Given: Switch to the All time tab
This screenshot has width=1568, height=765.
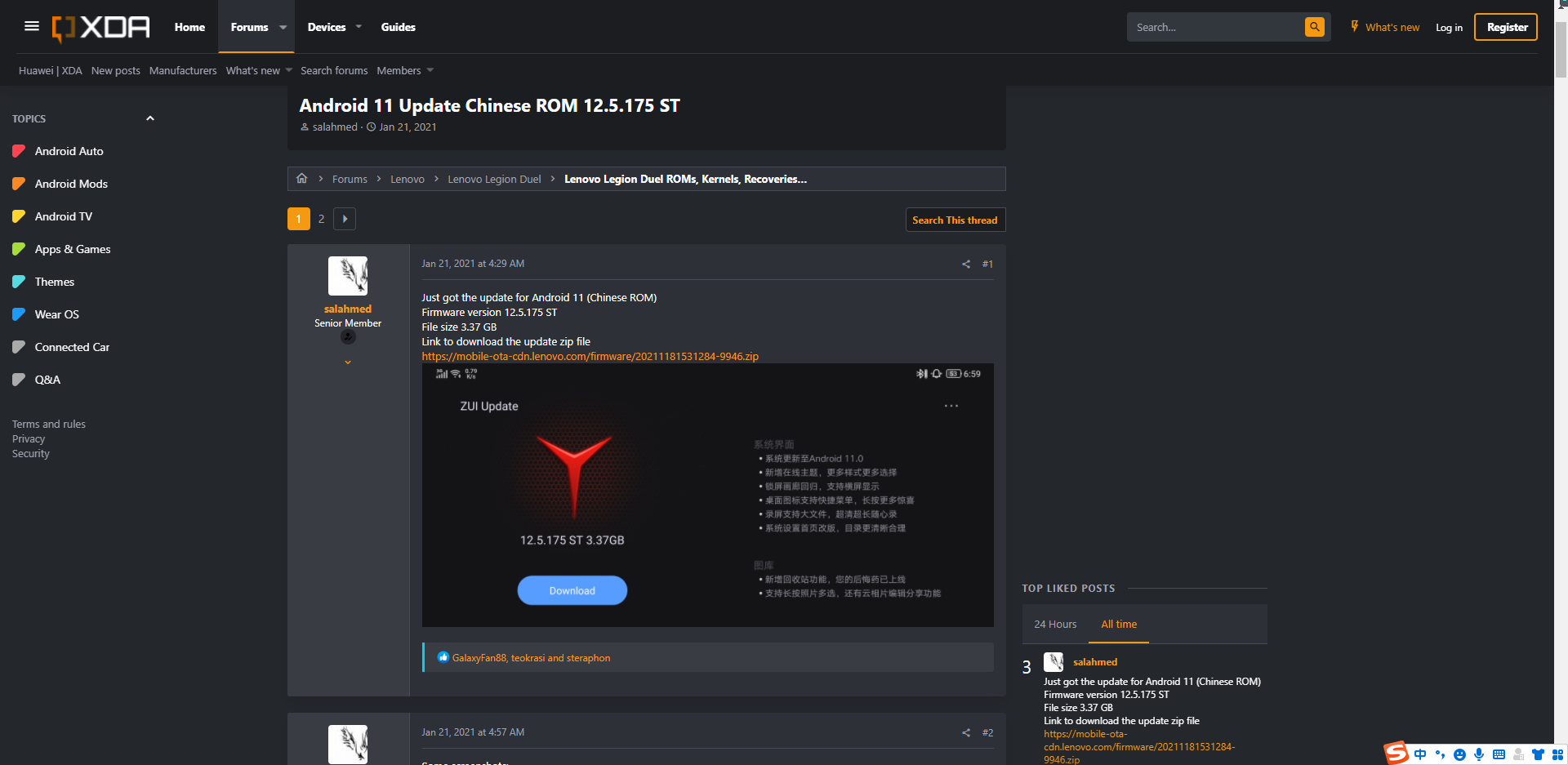Looking at the screenshot, I should click(x=1119, y=624).
